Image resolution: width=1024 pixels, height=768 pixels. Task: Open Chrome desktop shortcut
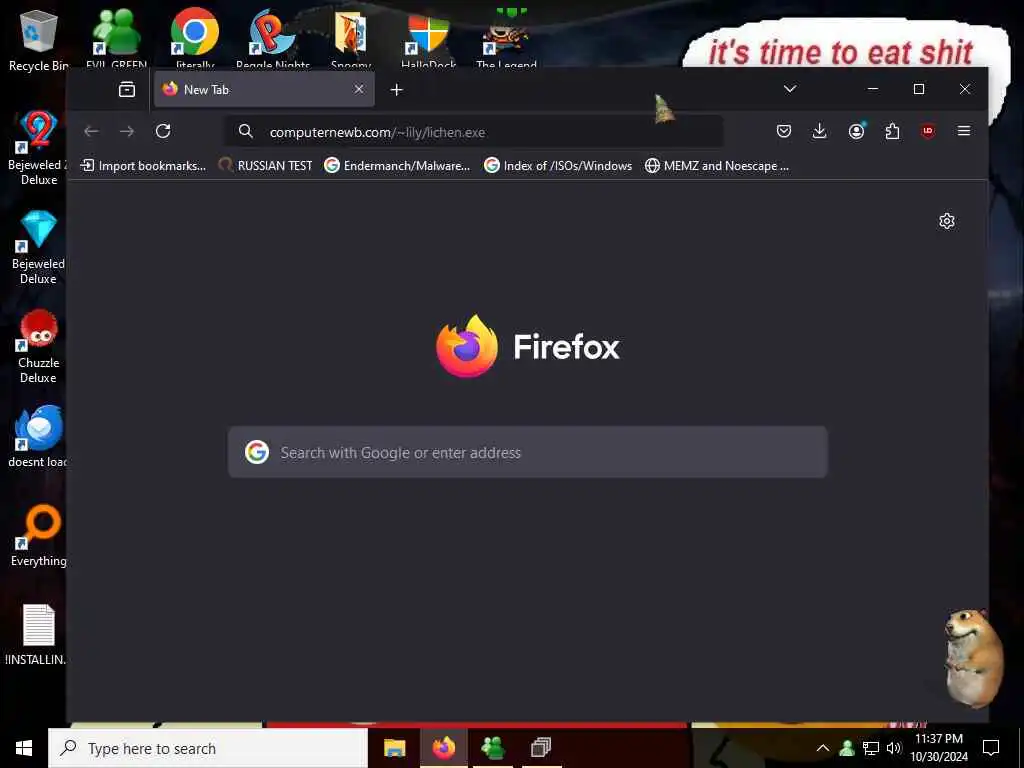pos(195,39)
